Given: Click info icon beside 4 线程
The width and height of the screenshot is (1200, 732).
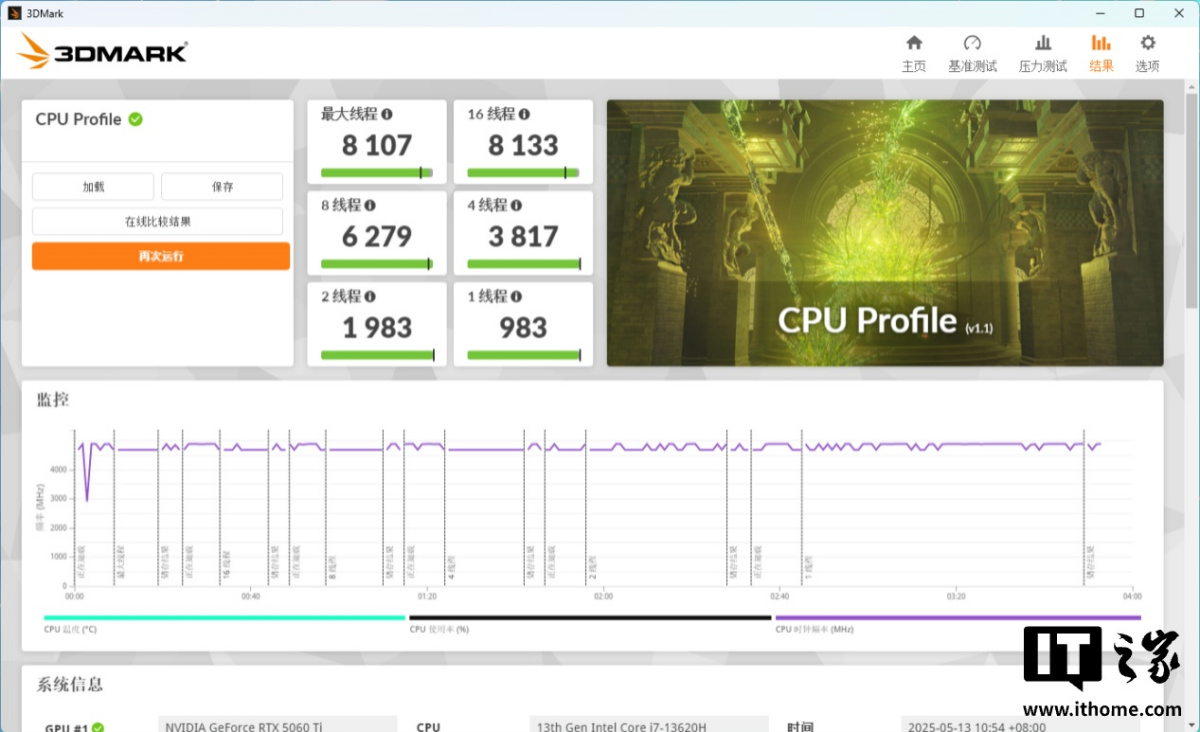Looking at the screenshot, I should pos(516,205).
